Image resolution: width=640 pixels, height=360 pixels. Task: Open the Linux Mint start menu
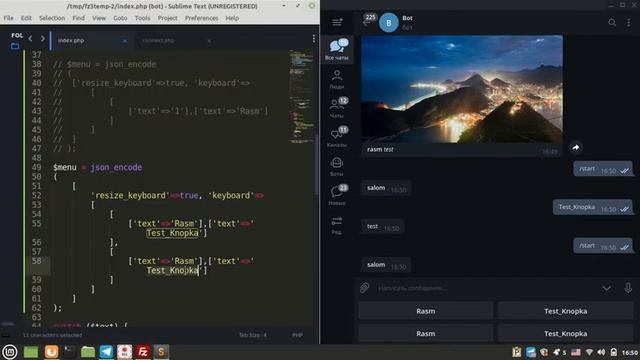point(10,351)
